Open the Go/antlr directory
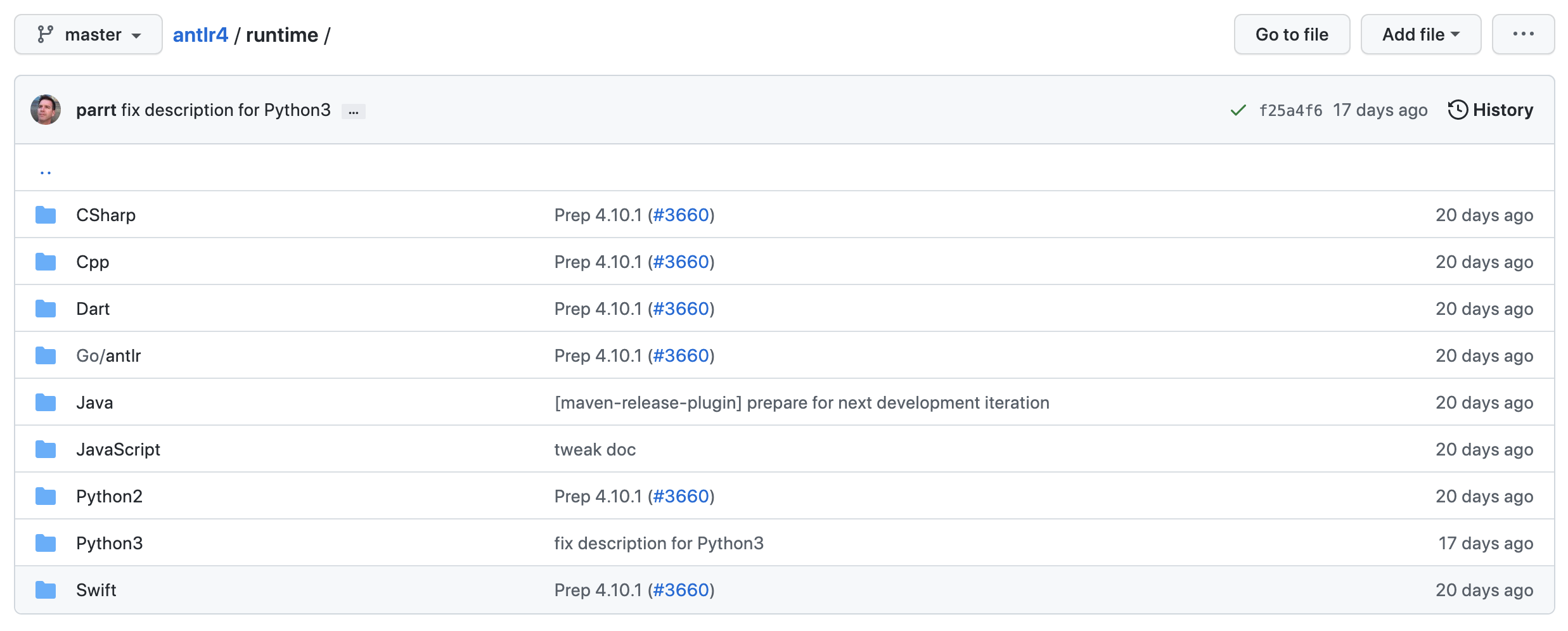1568x631 pixels. click(108, 355)
